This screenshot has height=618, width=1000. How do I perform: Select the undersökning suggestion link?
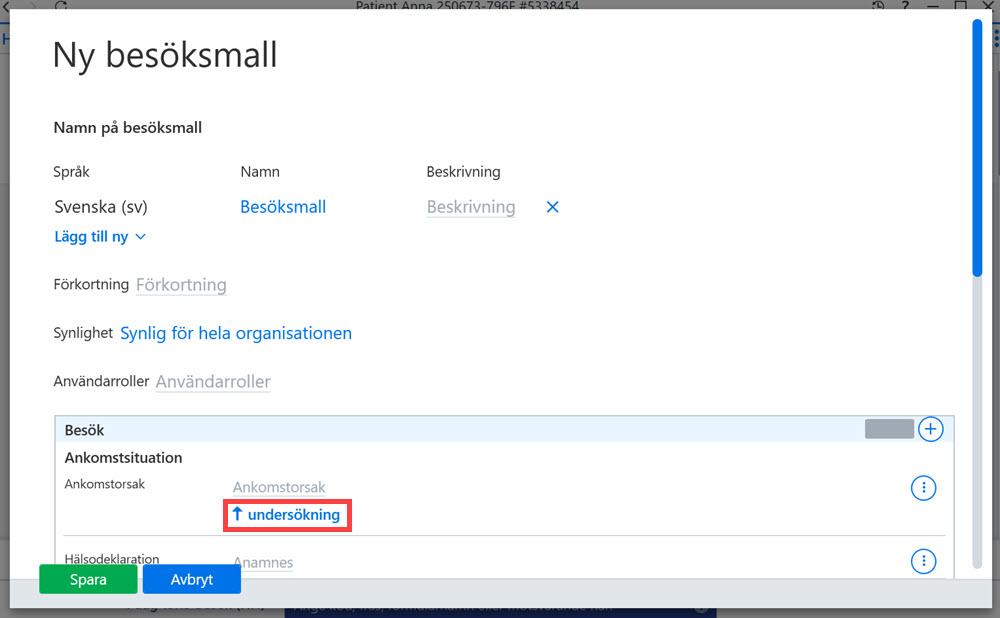point(293,515)
